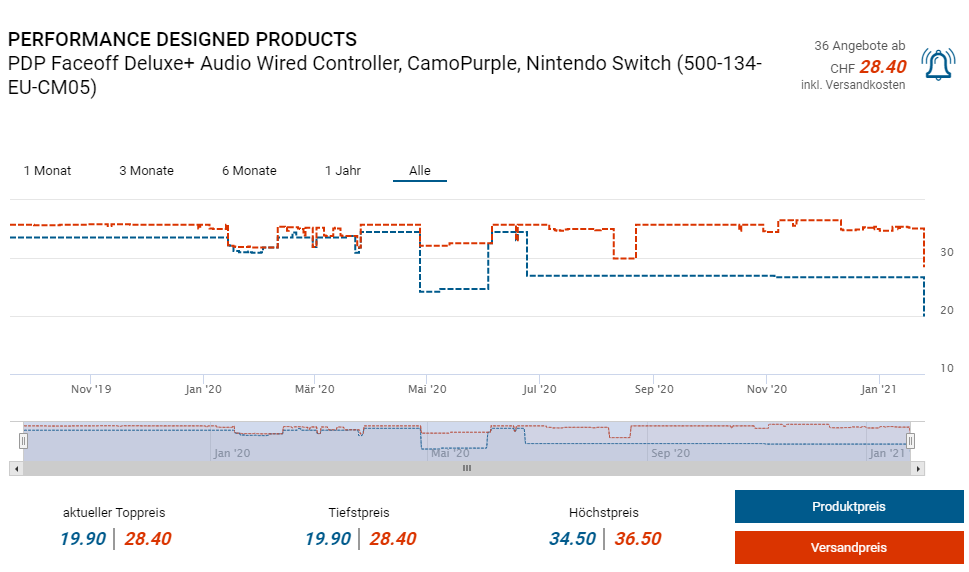The image size is (969, 572).
Task: Click the price alert bell icon
Action: coord(938,65)
